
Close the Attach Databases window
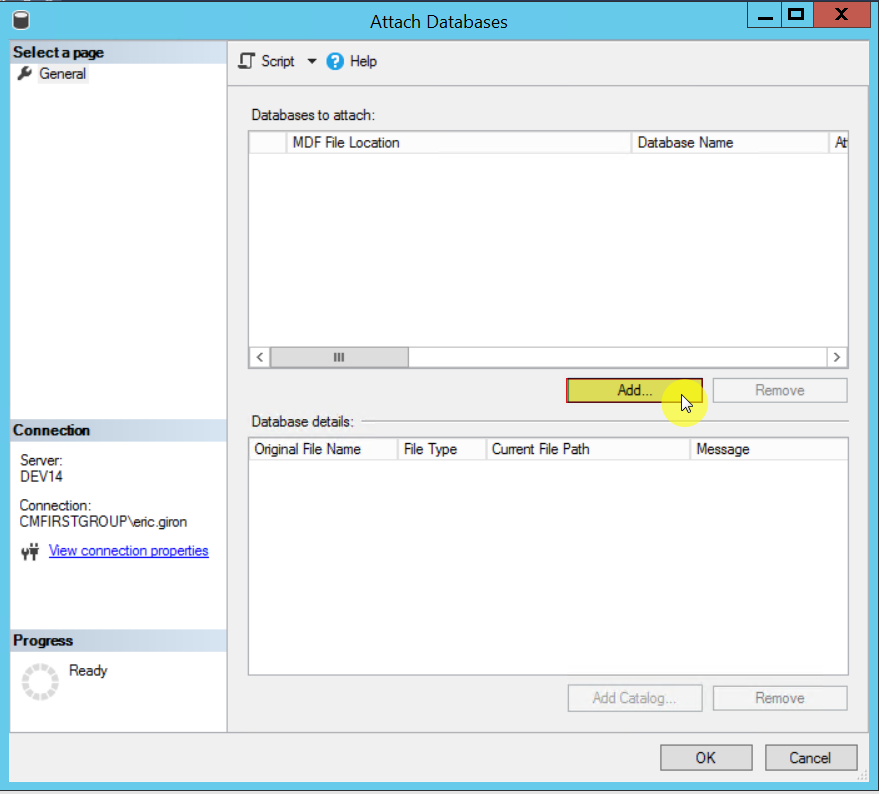(x=841, y=15)
